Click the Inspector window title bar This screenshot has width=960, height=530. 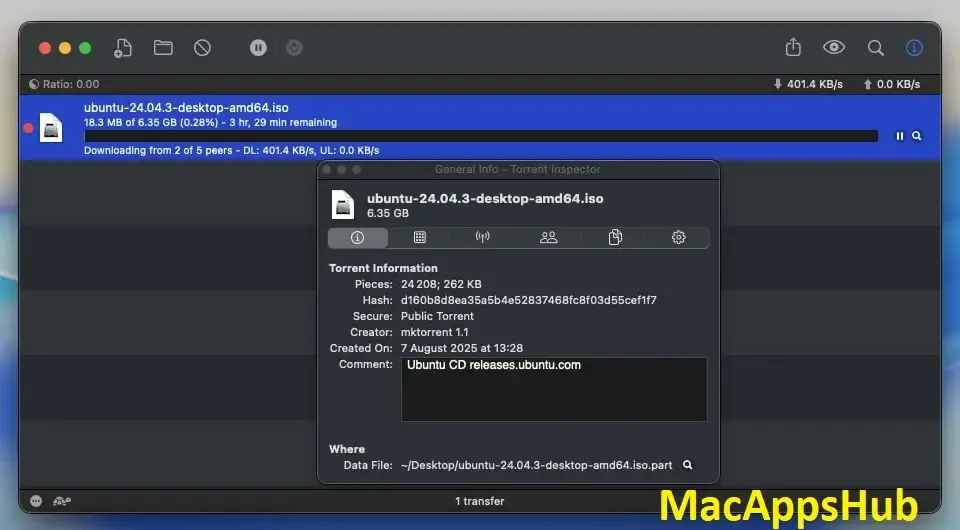coord(518,170)
